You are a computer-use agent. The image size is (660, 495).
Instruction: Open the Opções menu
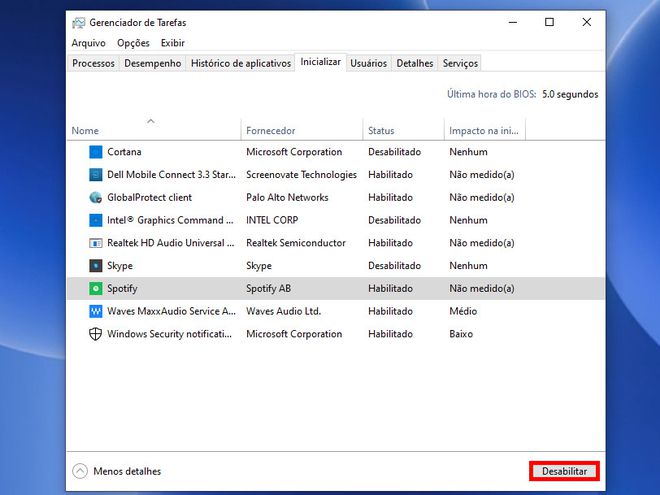point(133,43)
